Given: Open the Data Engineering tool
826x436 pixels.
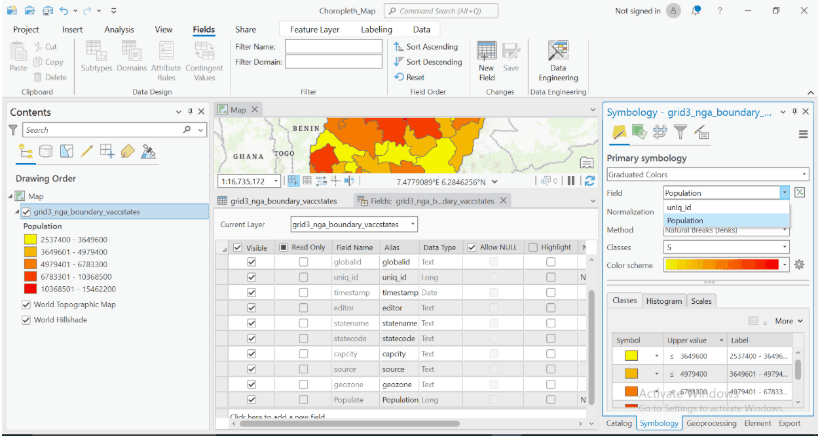Looking at the screenshot, I should pyautogui.click(x=558, y=60).
